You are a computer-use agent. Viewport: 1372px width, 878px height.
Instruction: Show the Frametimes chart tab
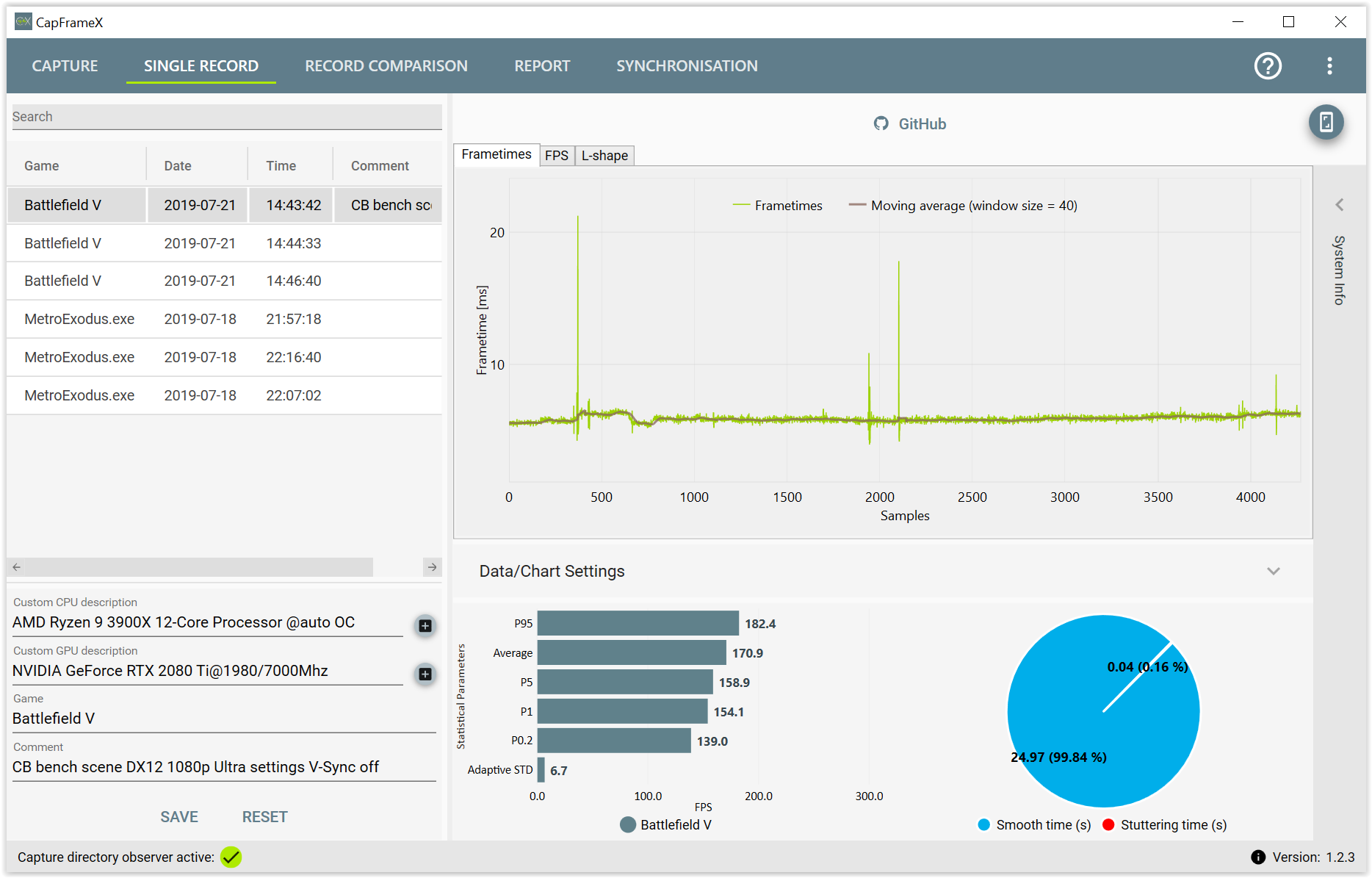(497, 154)
